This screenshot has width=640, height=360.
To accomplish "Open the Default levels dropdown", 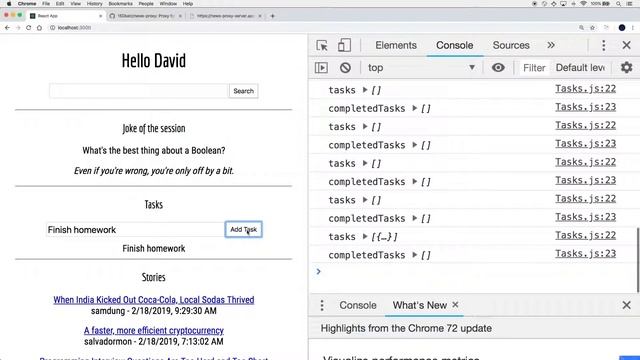I will click(x=580, y=68).
